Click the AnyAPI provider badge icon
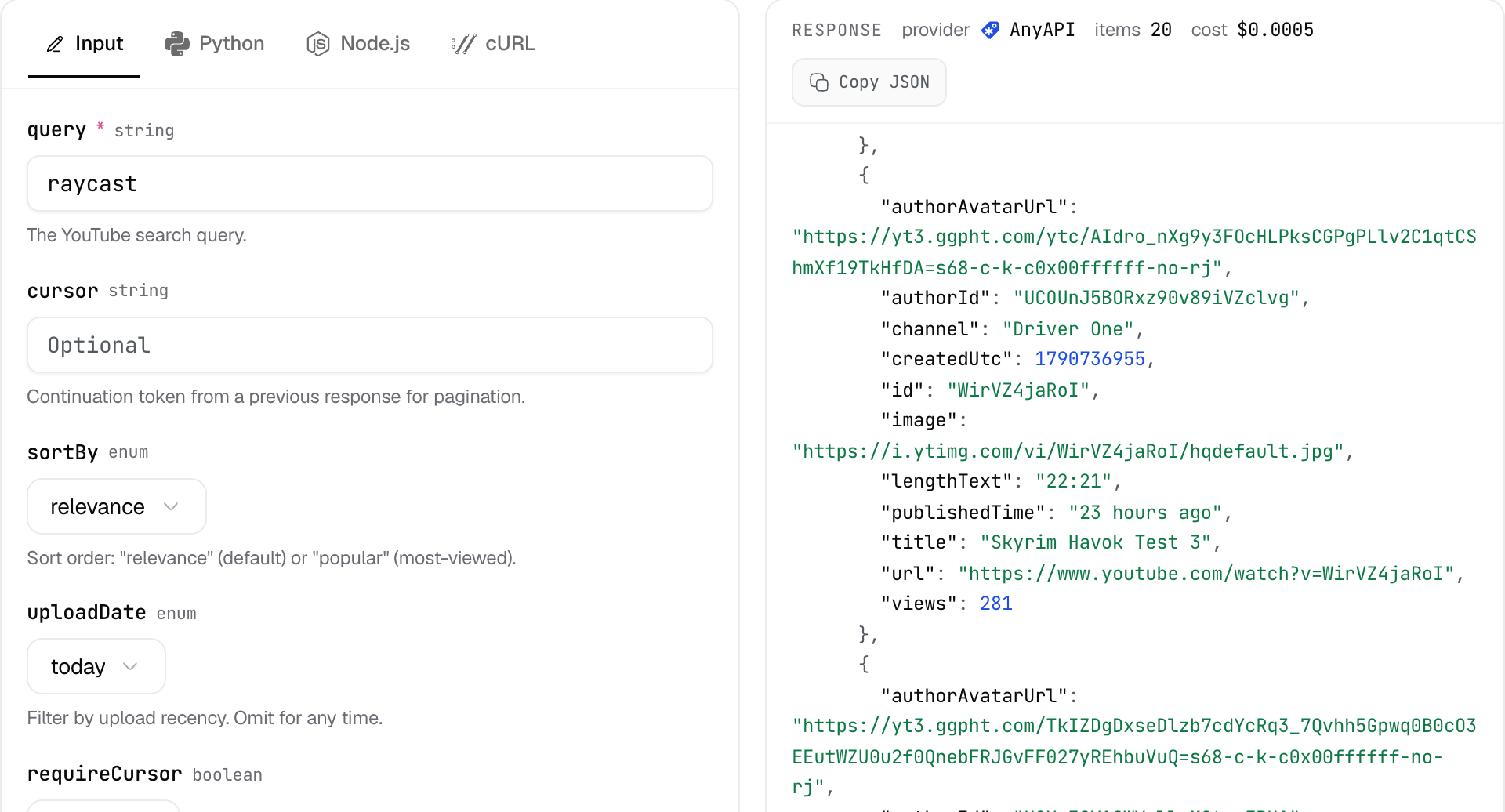The image size is (1505, 812). 991,30
